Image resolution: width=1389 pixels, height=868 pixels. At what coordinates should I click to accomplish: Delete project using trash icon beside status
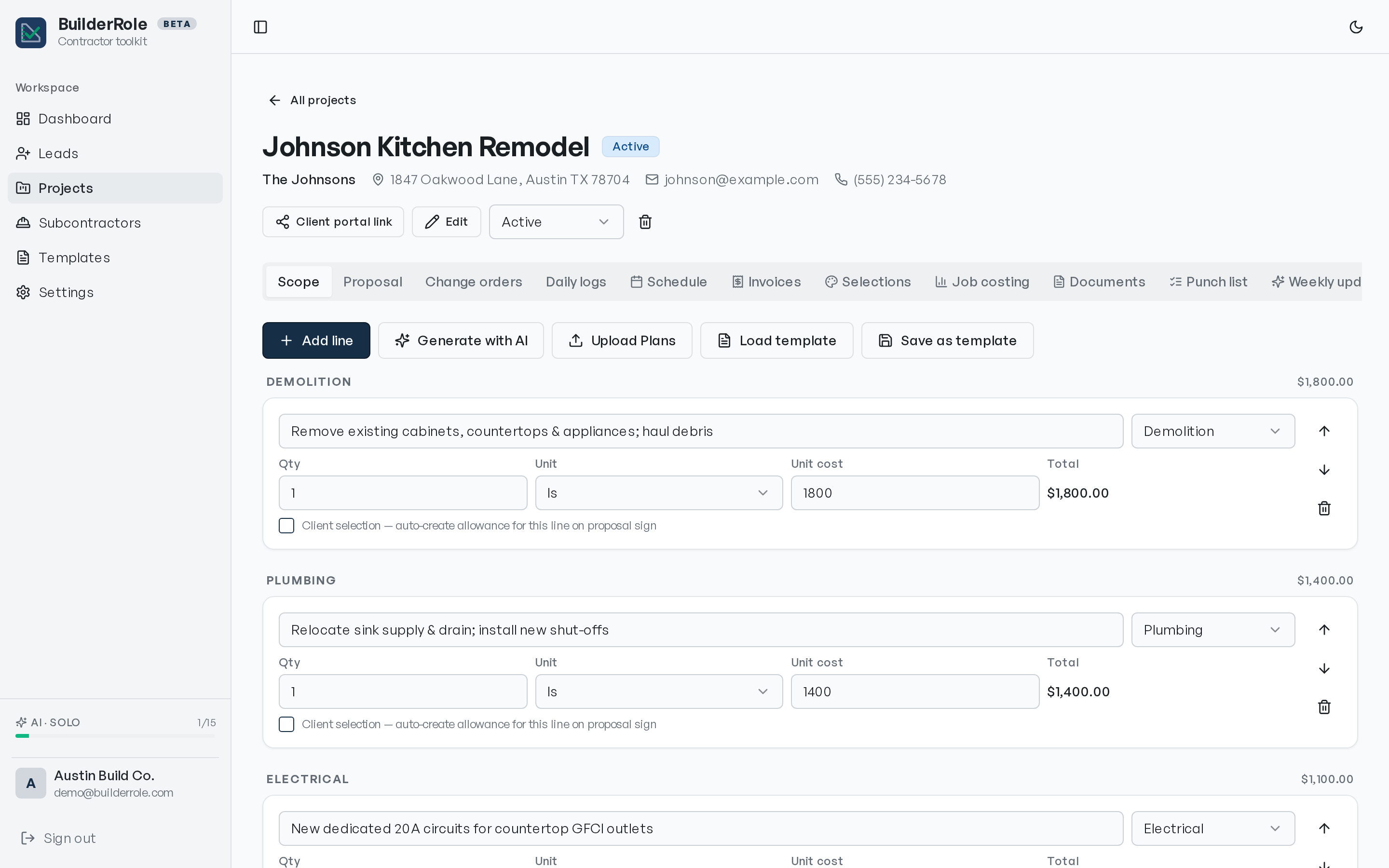click(x=645, y=222)
